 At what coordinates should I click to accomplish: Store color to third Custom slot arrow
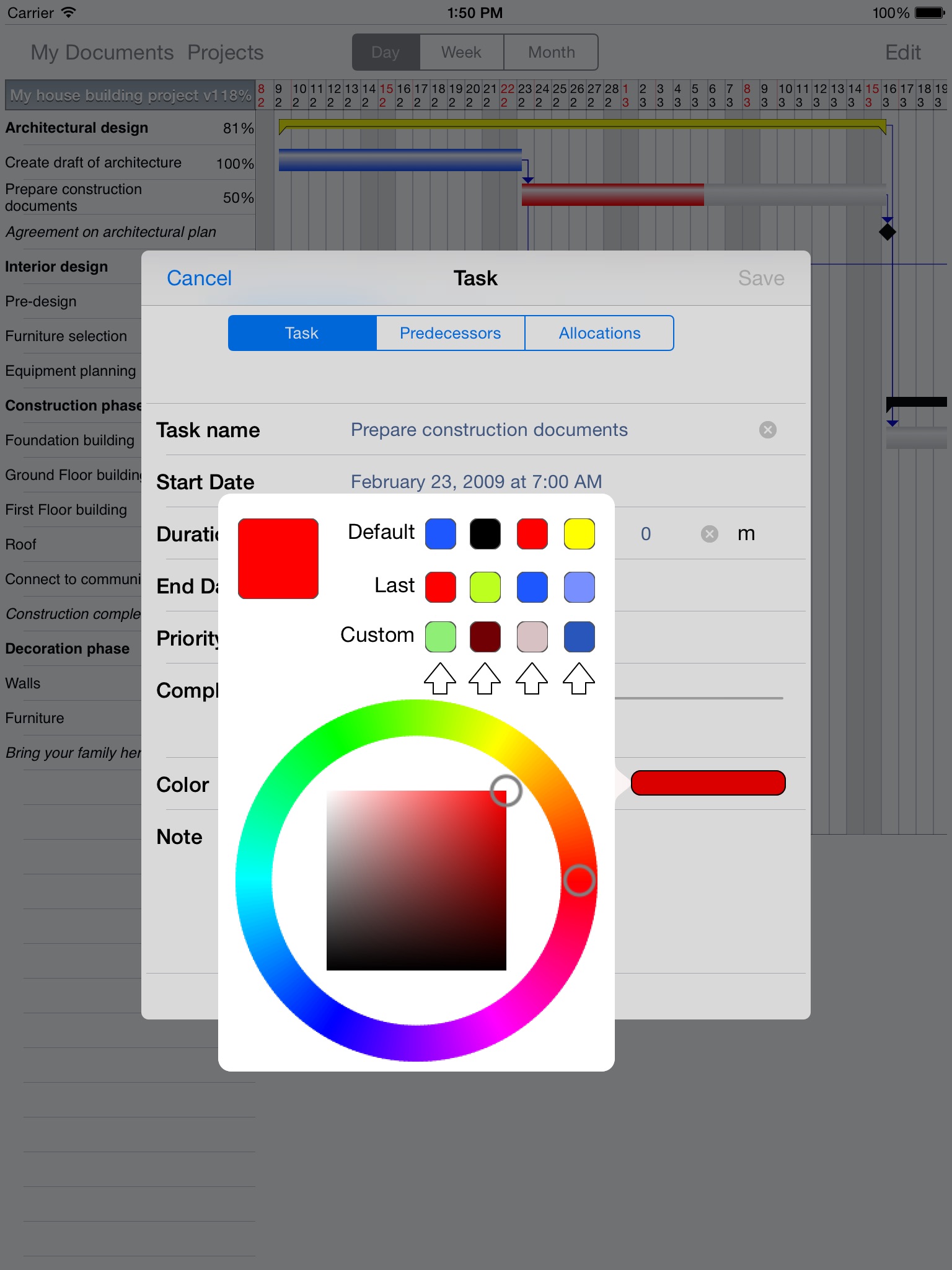532,678
